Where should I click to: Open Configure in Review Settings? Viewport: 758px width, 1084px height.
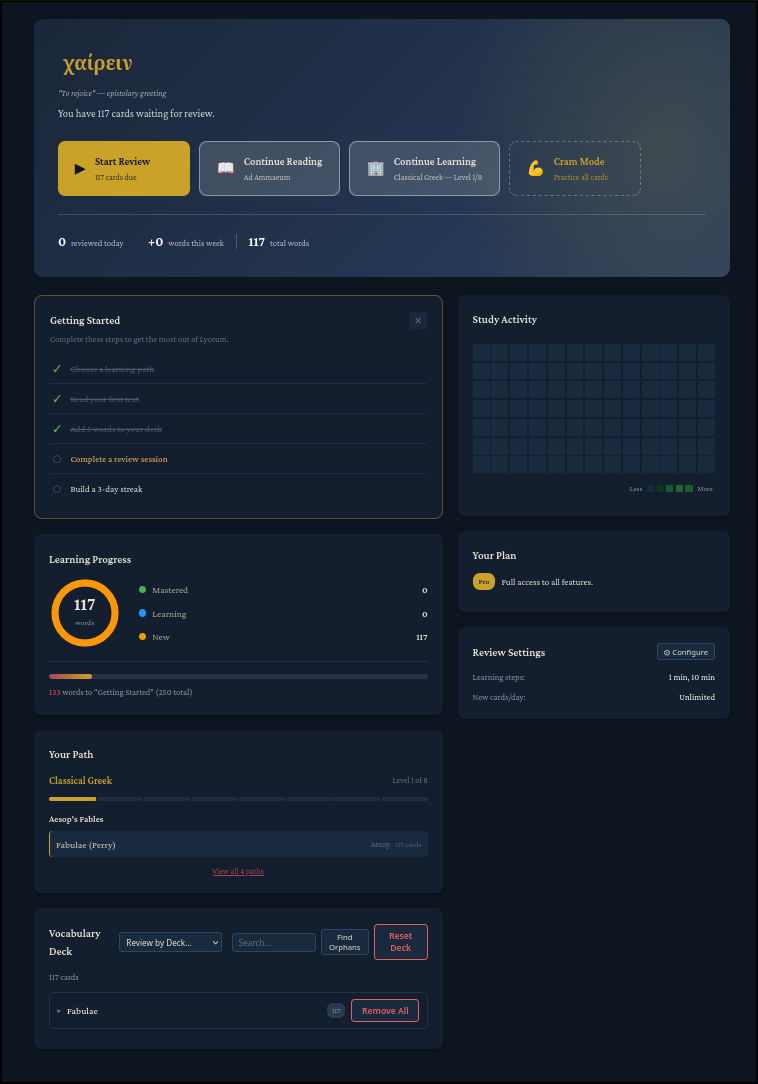686,652
